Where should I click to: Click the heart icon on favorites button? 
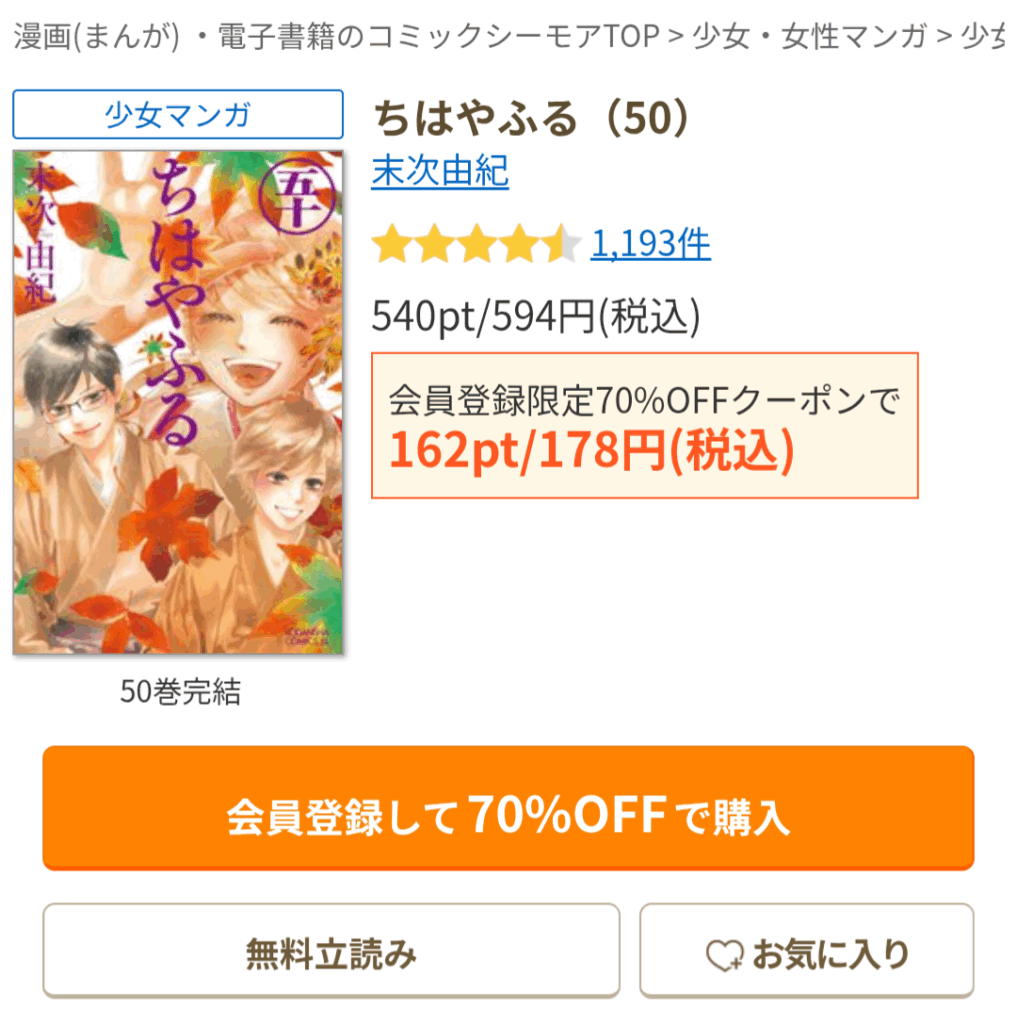point(724,955)
